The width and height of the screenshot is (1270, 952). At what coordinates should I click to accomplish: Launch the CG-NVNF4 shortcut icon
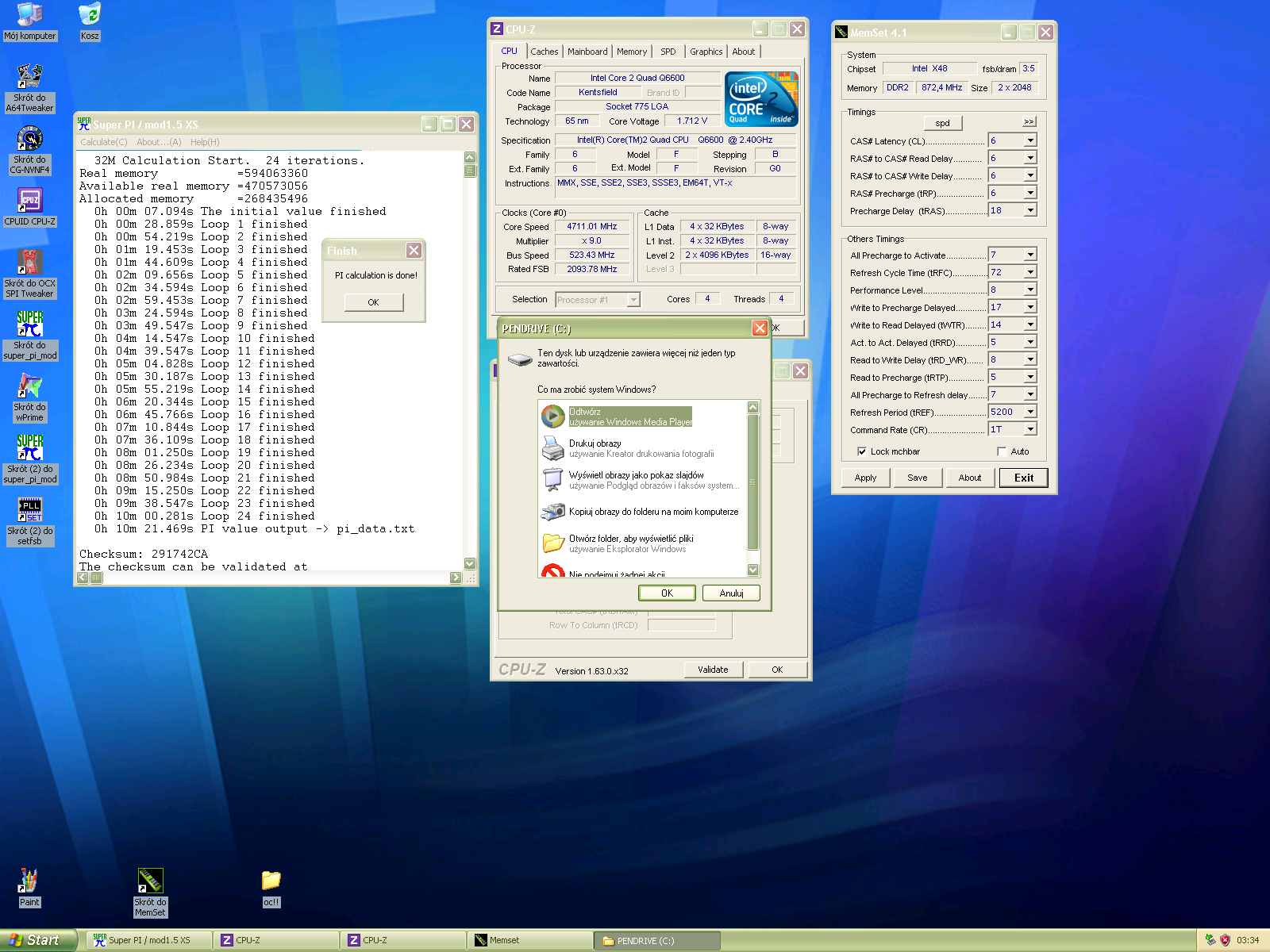29,149
